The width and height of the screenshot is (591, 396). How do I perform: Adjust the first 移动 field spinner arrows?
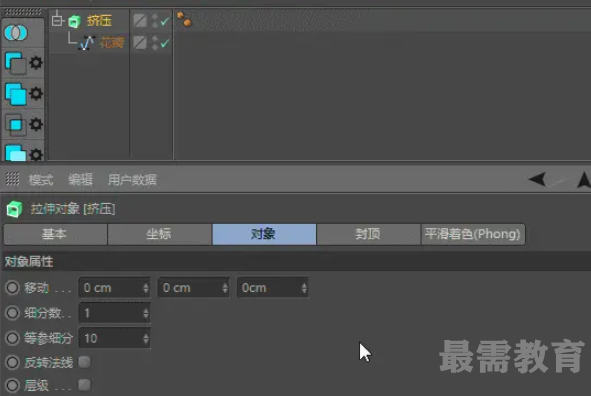click(x=146, y=288)
